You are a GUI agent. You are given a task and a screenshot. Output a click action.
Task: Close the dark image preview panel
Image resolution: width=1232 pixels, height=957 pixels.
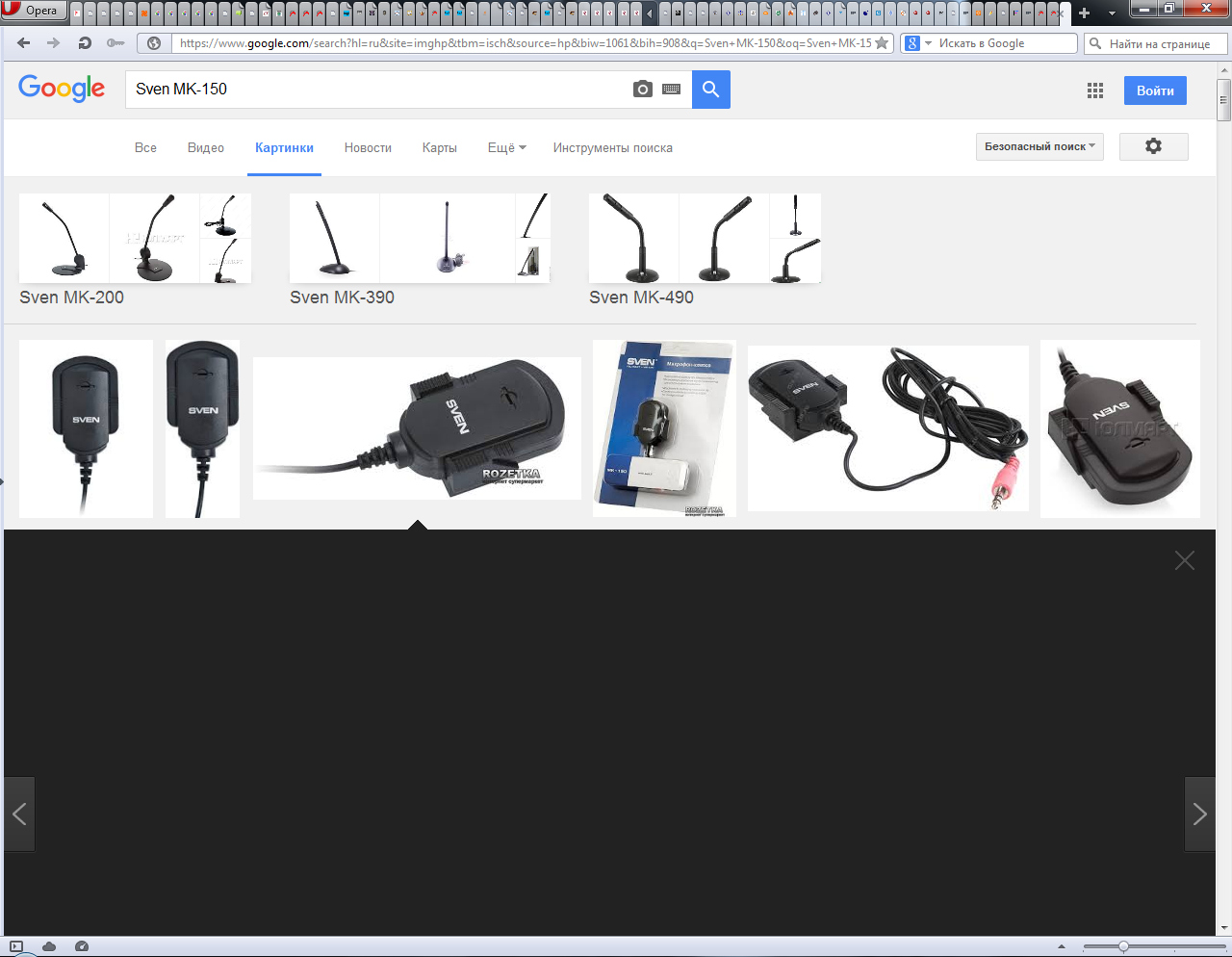click(1185, 560)
